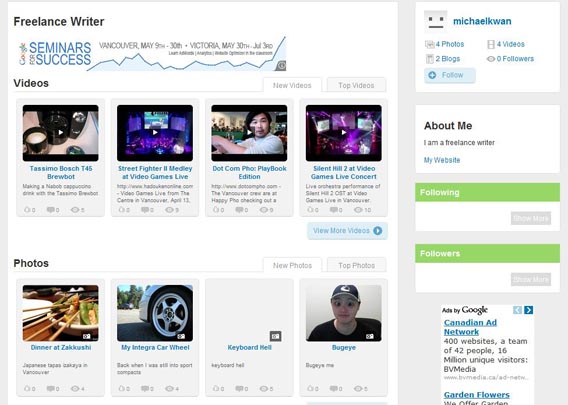Click like icon under Dinner at Zakkushi
The width and height of the screenshot is (568, 405).
27,388
